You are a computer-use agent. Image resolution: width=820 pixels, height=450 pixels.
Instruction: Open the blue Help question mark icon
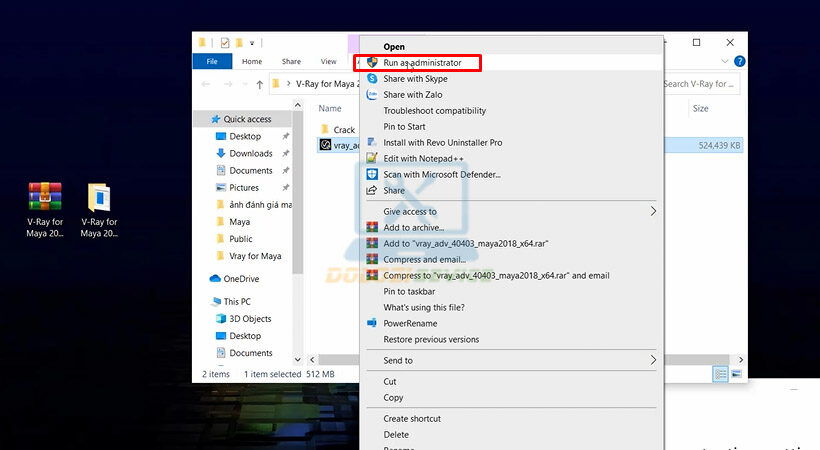tap(740, 61)
